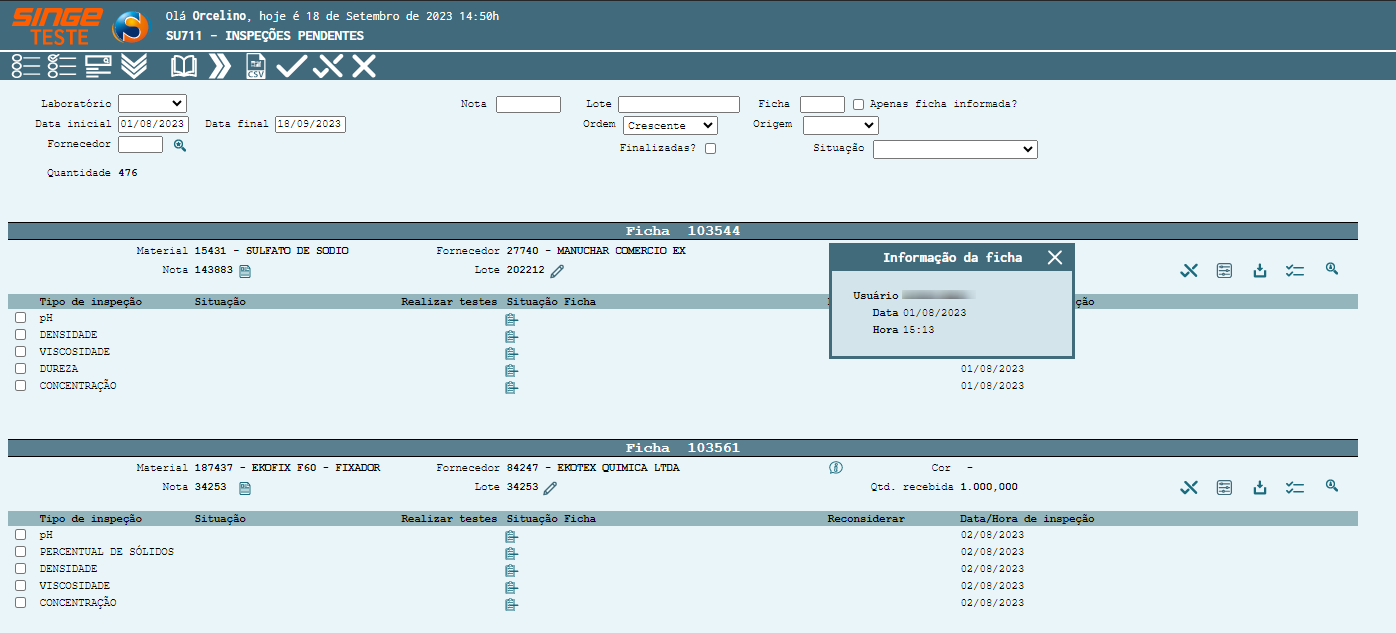
Task: Close the 'Informação da ficha' popup
Action: (x=1055, y=257)
